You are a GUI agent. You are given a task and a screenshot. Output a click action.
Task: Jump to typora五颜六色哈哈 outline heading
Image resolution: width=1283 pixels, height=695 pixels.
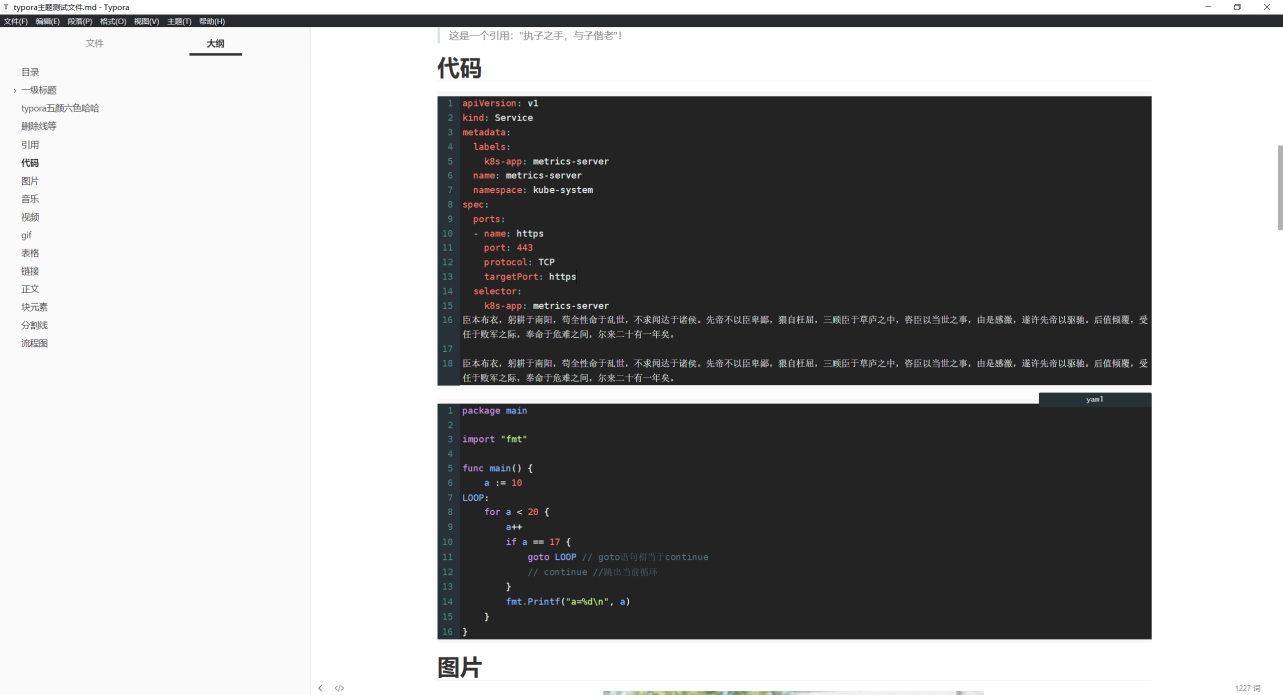(x=60, y=108)
